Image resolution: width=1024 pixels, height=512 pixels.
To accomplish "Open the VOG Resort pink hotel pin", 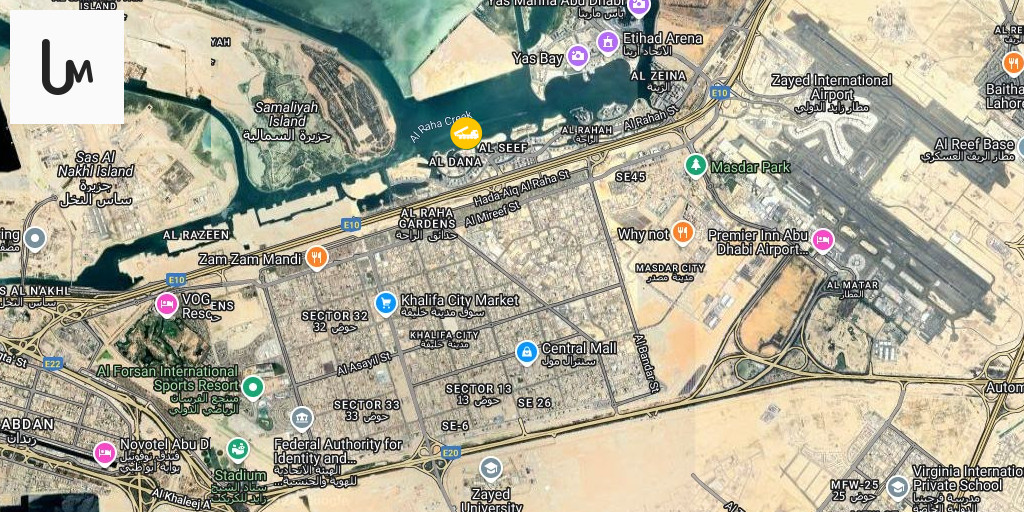I will tap(167, 305).
